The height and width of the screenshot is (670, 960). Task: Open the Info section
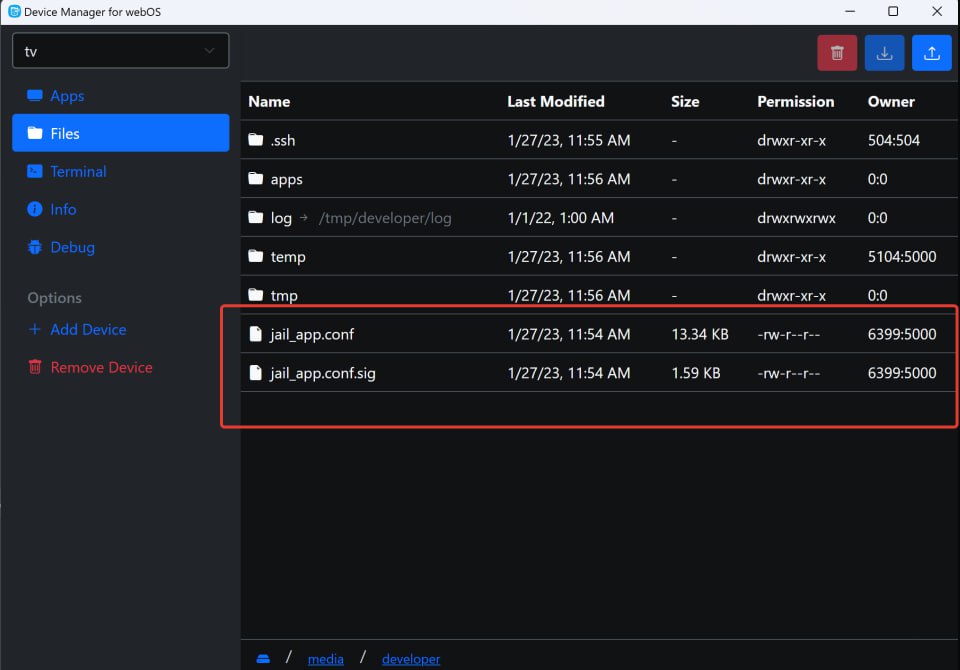63,210
